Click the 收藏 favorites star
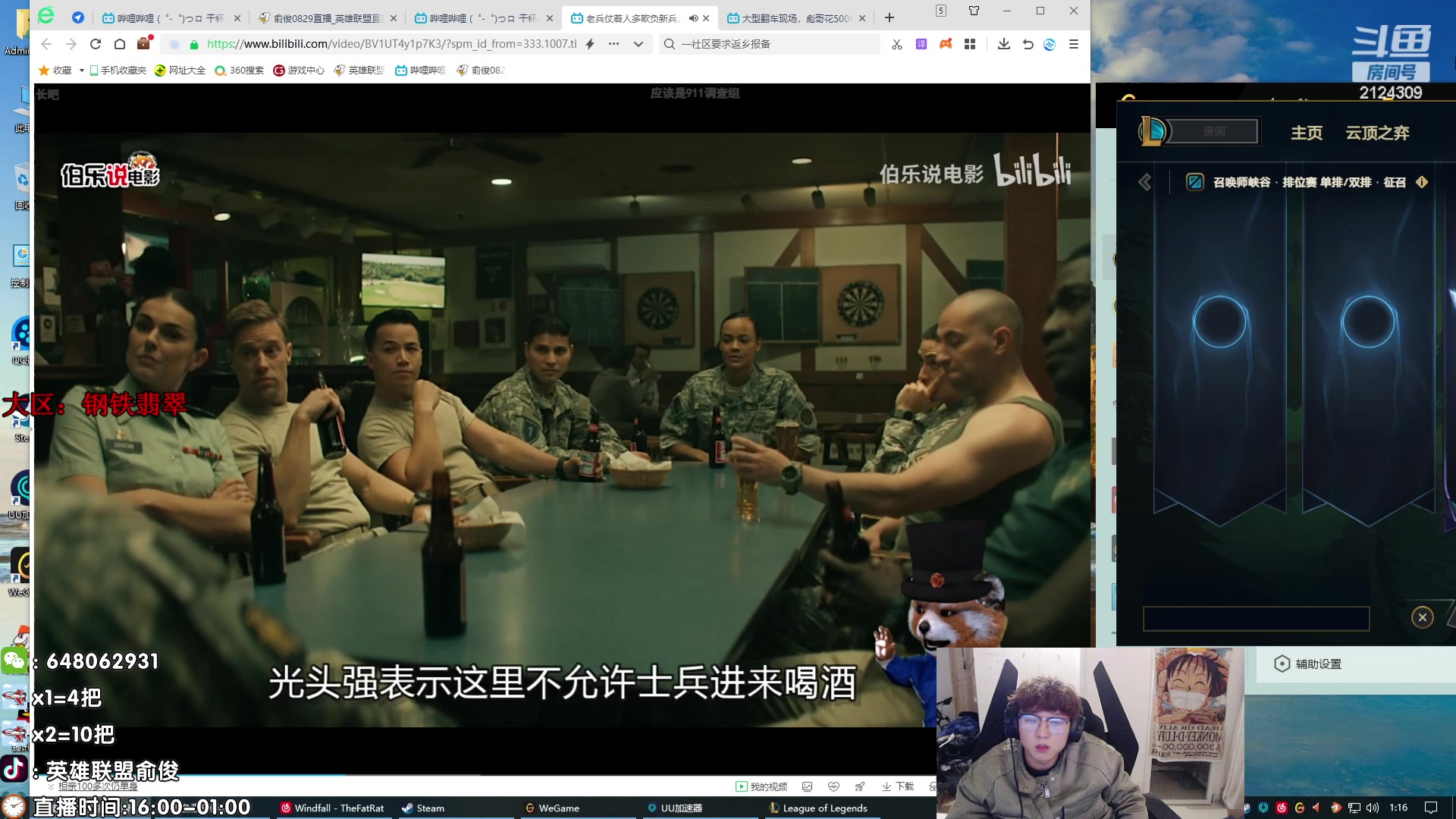 point(44,70)
